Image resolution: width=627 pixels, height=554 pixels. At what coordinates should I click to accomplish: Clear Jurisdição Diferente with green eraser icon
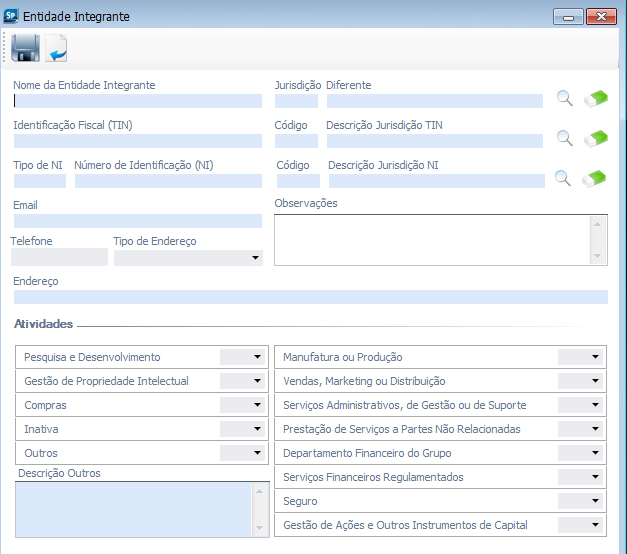click(x=596, y=98)
